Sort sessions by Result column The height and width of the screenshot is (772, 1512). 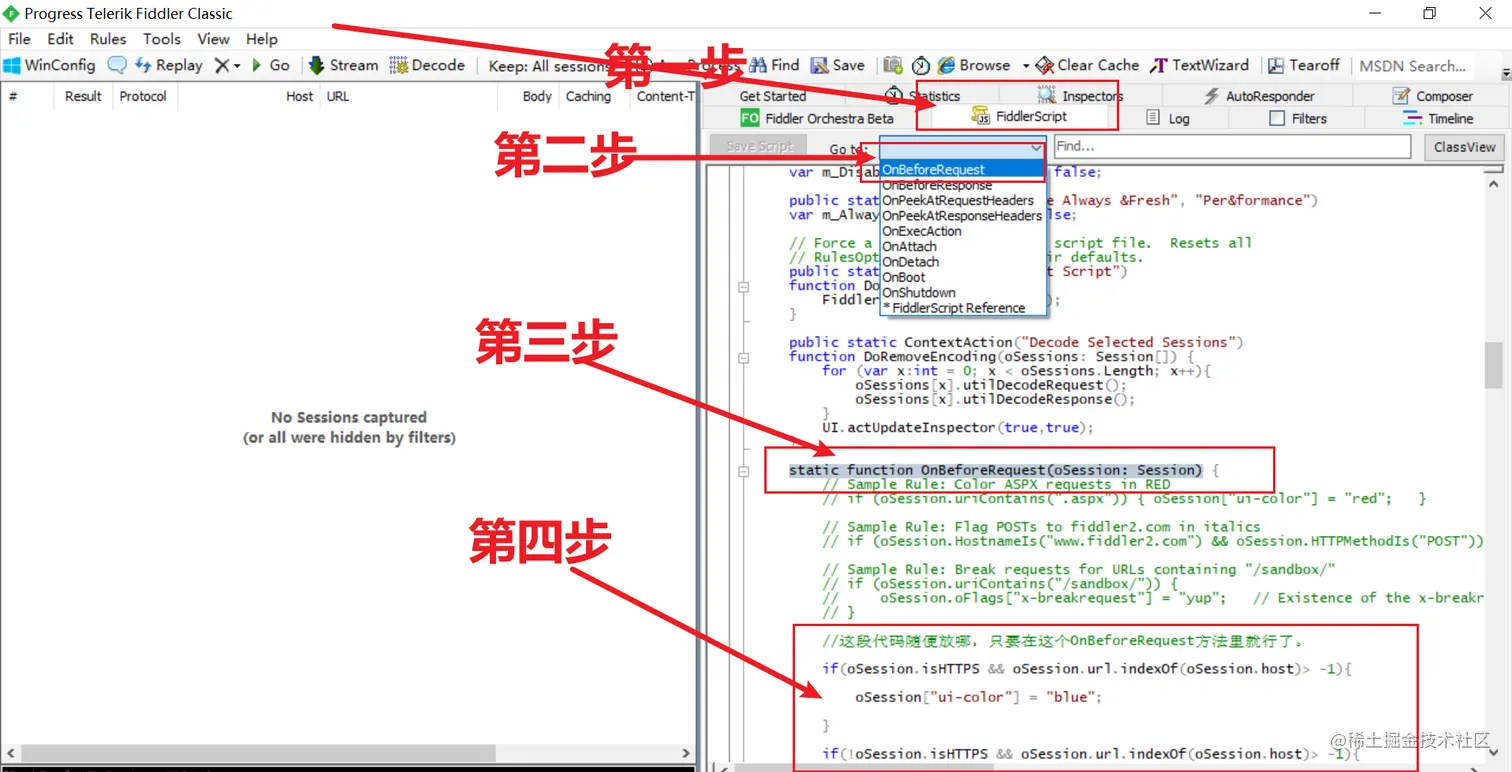83,96
